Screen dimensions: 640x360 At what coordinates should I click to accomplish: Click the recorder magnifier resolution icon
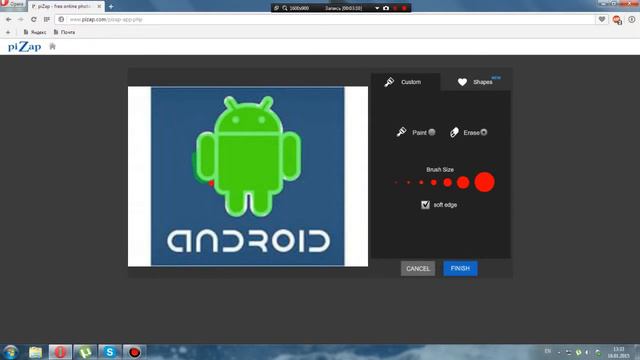(285, 8)
